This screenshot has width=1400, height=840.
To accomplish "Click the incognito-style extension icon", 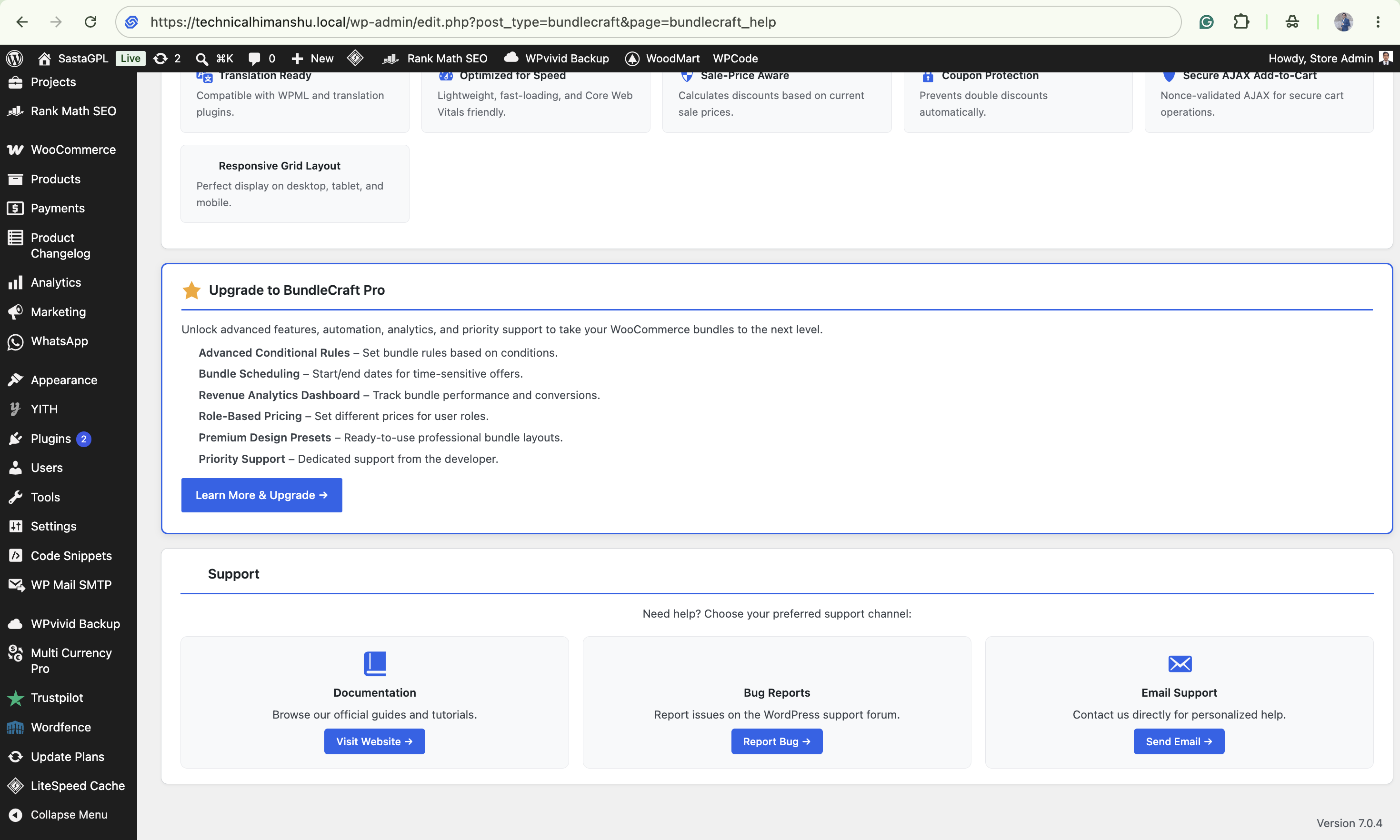I will tap(1292, 22).
